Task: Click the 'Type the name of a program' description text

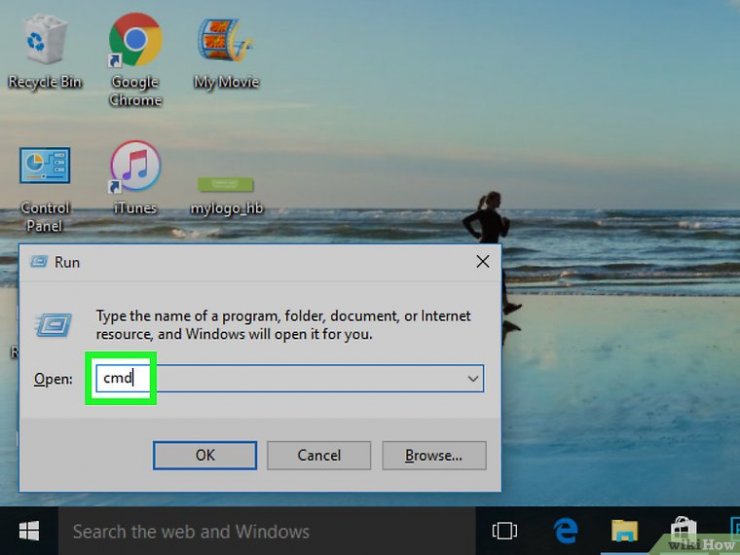Action: click(x=283, y=325)
